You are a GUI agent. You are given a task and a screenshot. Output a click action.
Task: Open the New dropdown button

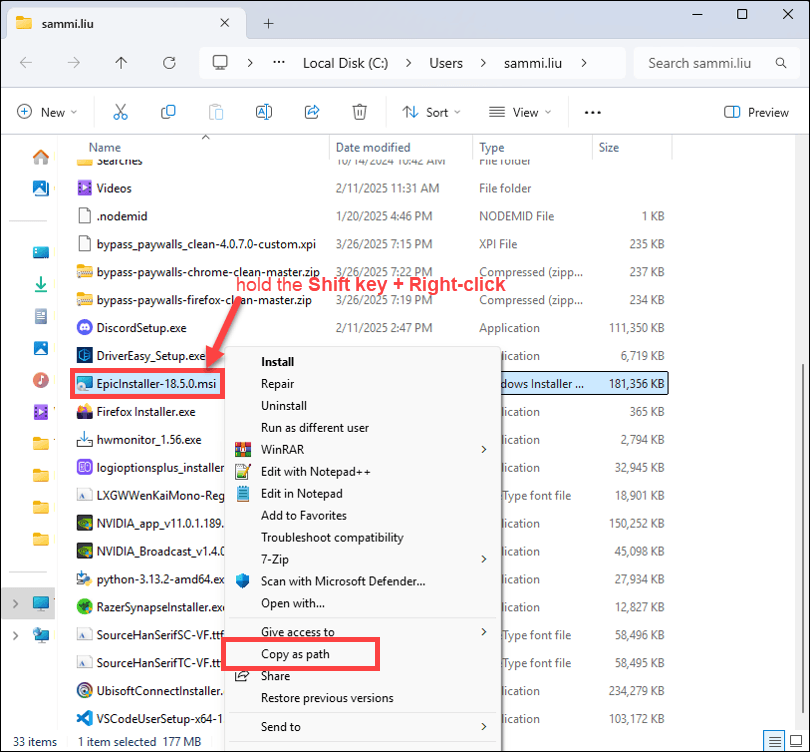47,112
